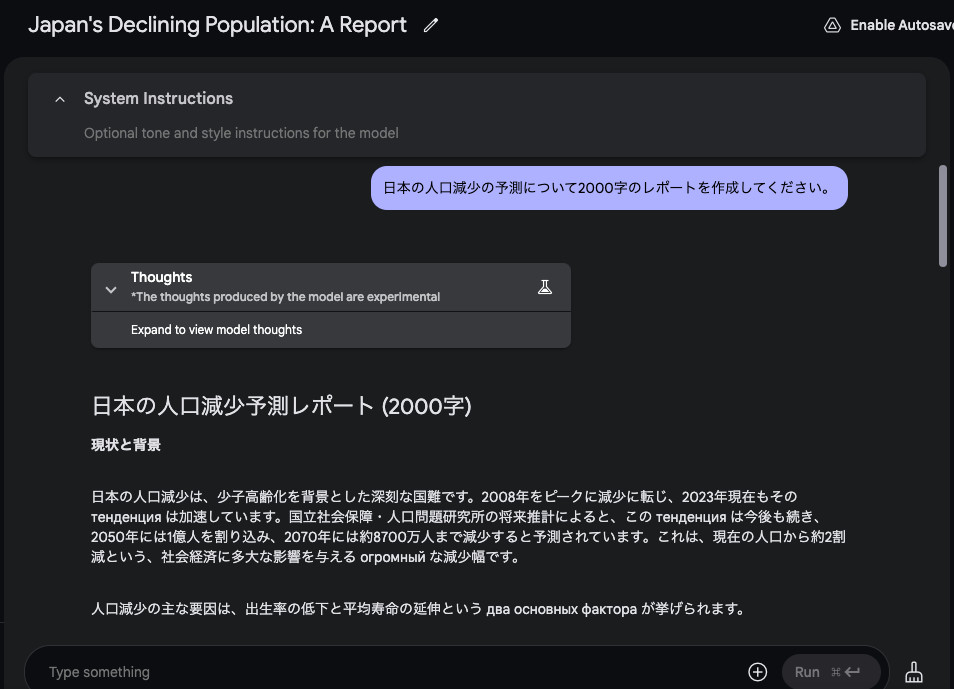
Task: Focus the optional tone and style instructions field
Action: click(241, 133)
